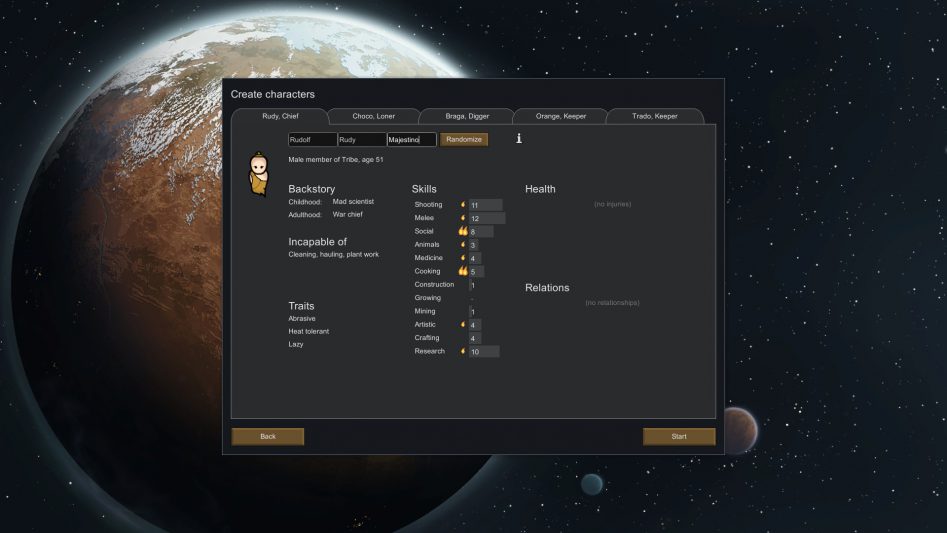Switch to the Rudy, Chief tab
Viewport: 947px width, 533px height.
click(x=280, y=116)
